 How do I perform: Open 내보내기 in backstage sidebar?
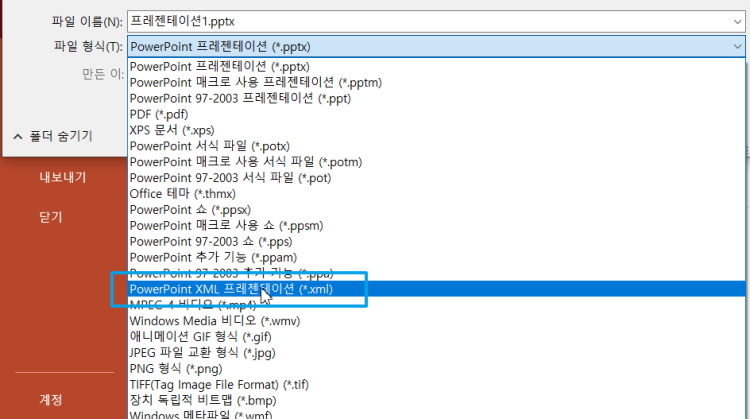pyautogui.click(x=63, y=177)
